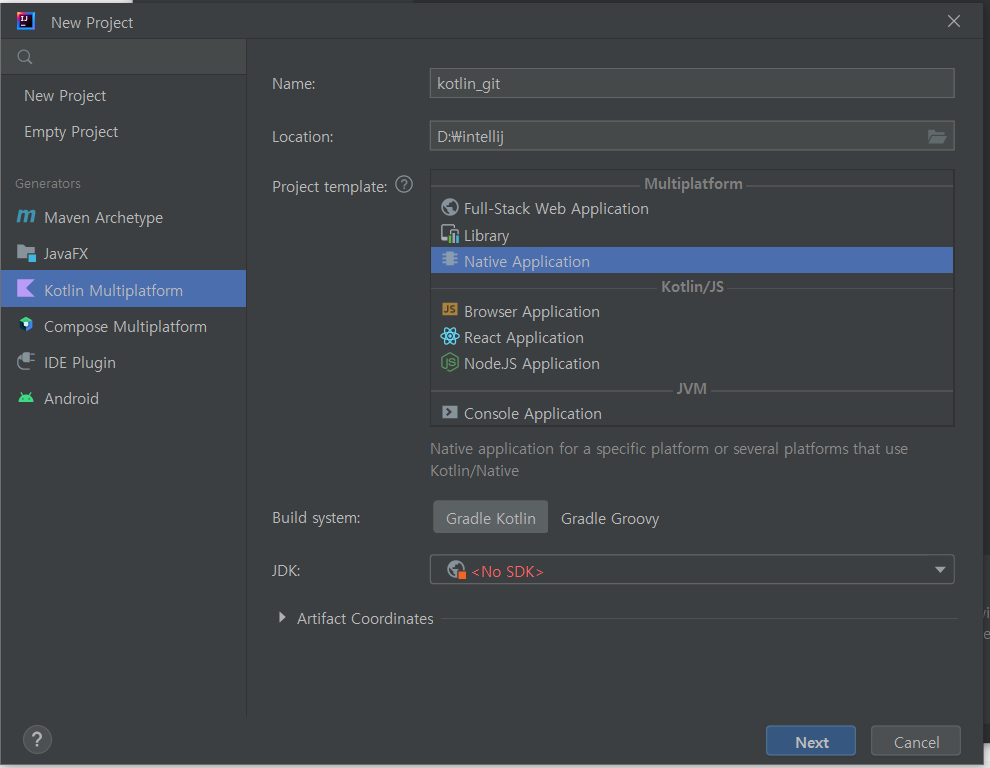Click the IntelliJ IDEA logo in title bar
This screenshot has width=990, height=768.
26,21
